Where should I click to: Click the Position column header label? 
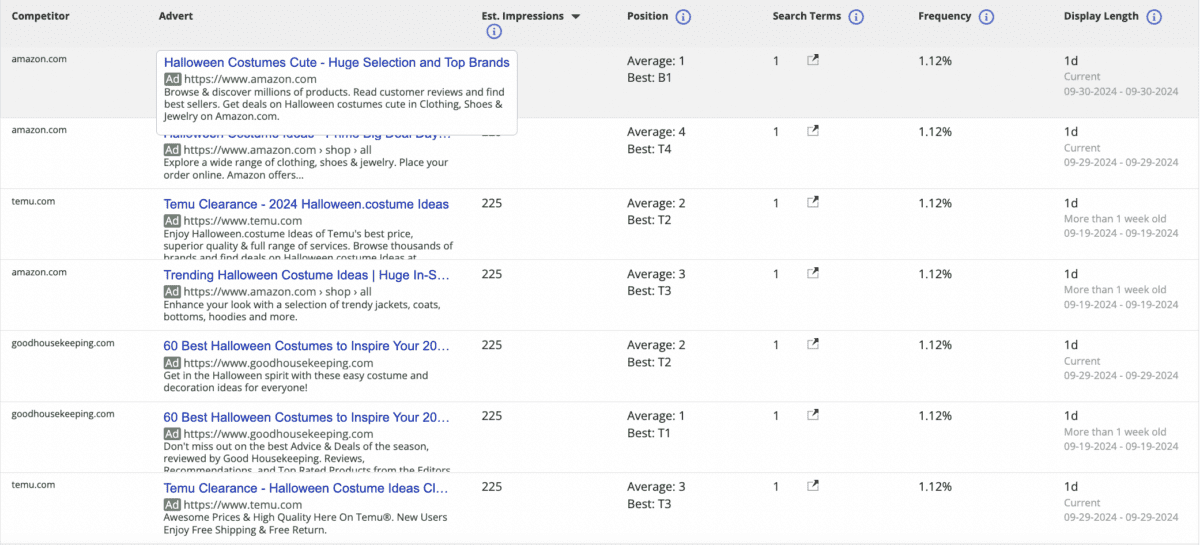[x=648, y=17]
